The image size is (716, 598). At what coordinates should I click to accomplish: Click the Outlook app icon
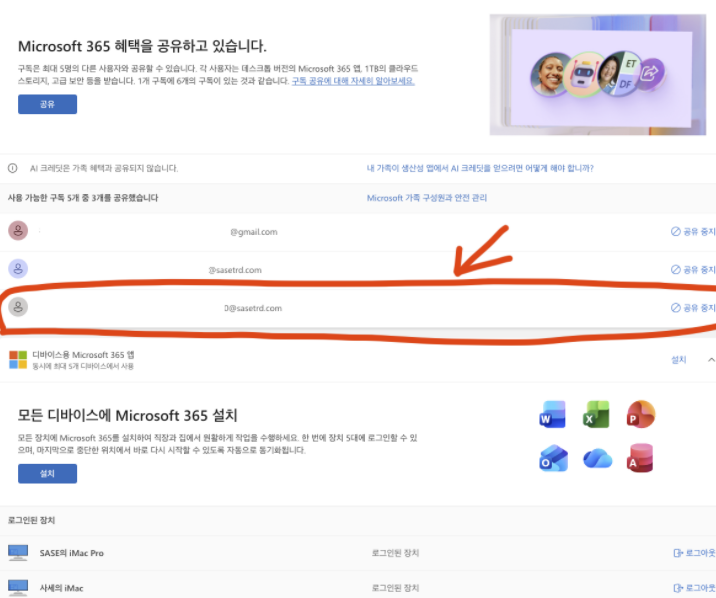[553, 458]
